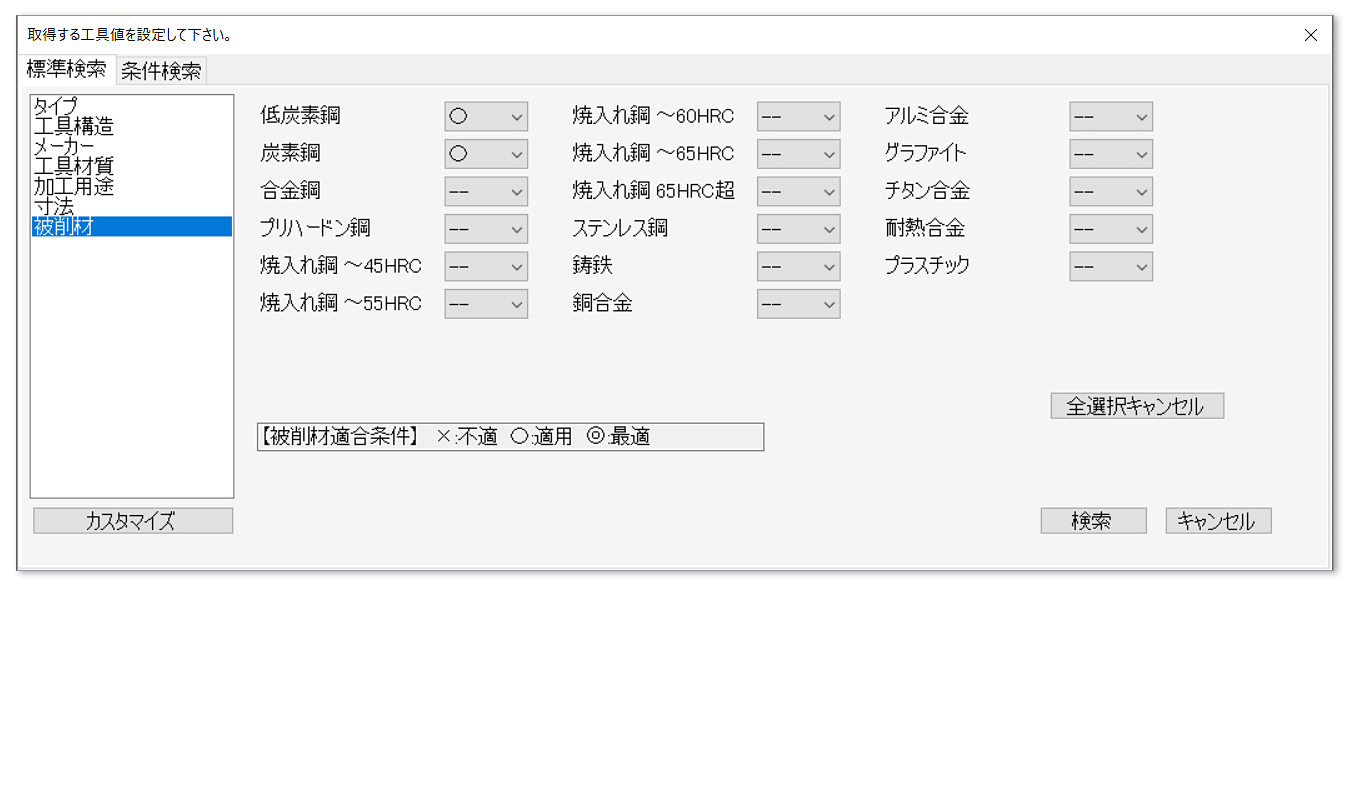Open the カスタマイズ dialog

(x=132, y=520)
